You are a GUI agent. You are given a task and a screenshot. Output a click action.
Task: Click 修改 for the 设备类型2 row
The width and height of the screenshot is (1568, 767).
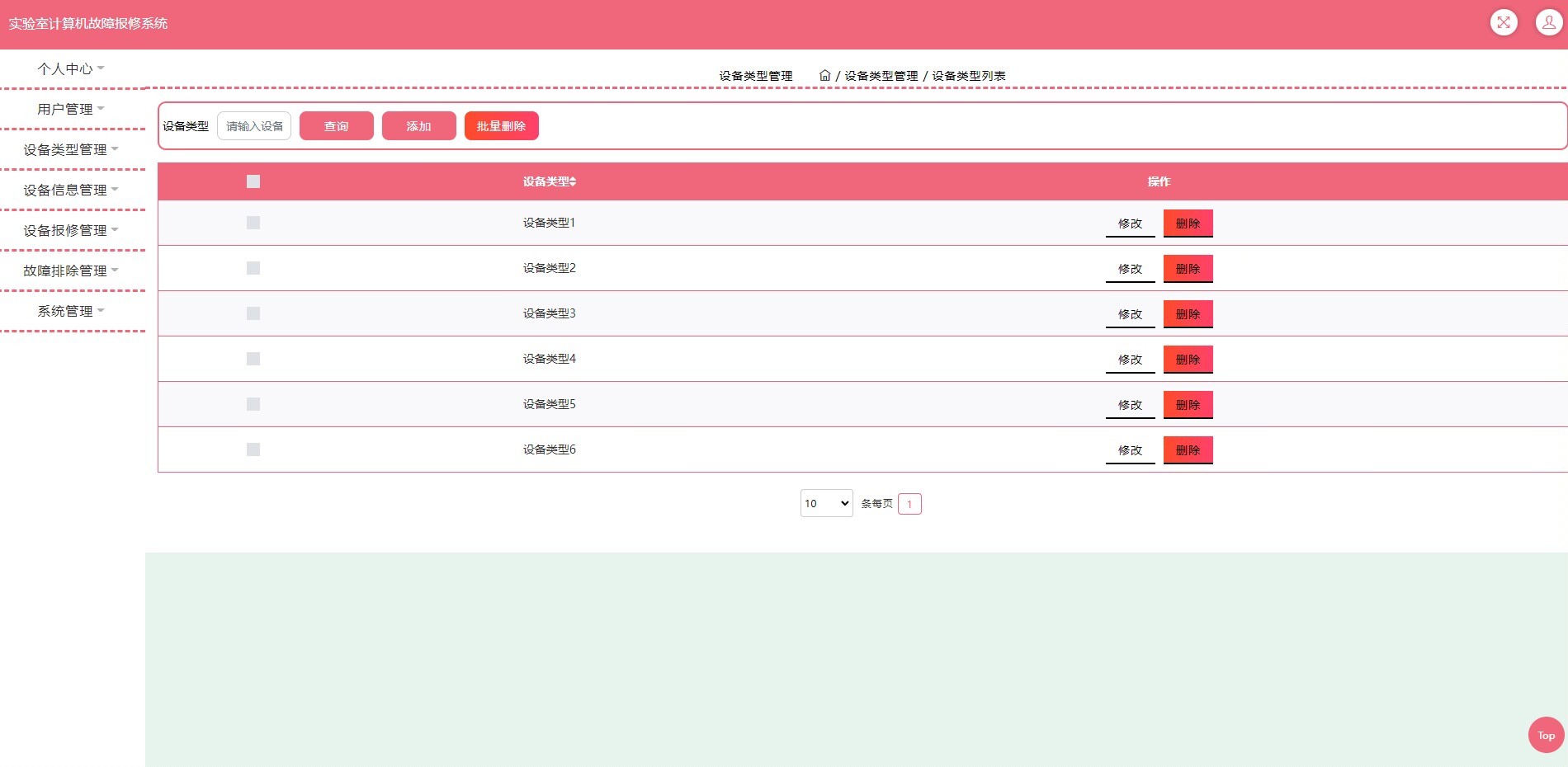pyautogui.click(x=1130, y=269)
